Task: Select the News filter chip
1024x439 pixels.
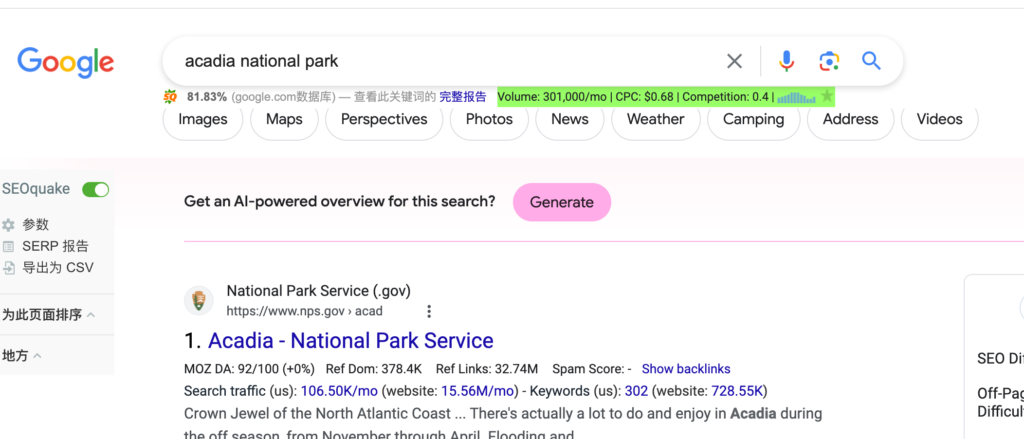Action: (x=569, y=120)
